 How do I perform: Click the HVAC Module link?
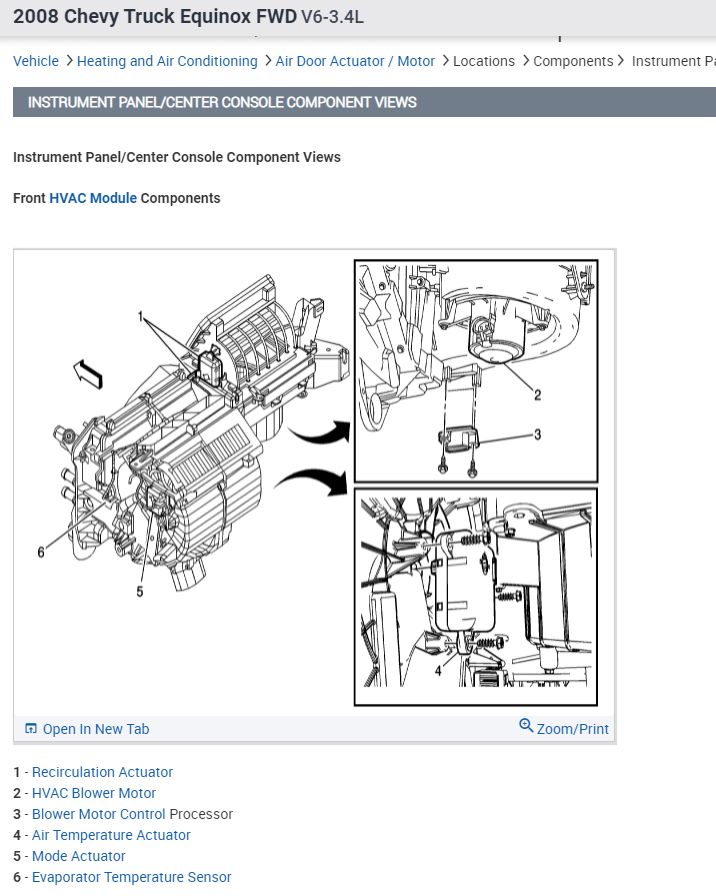pos(93,198)
